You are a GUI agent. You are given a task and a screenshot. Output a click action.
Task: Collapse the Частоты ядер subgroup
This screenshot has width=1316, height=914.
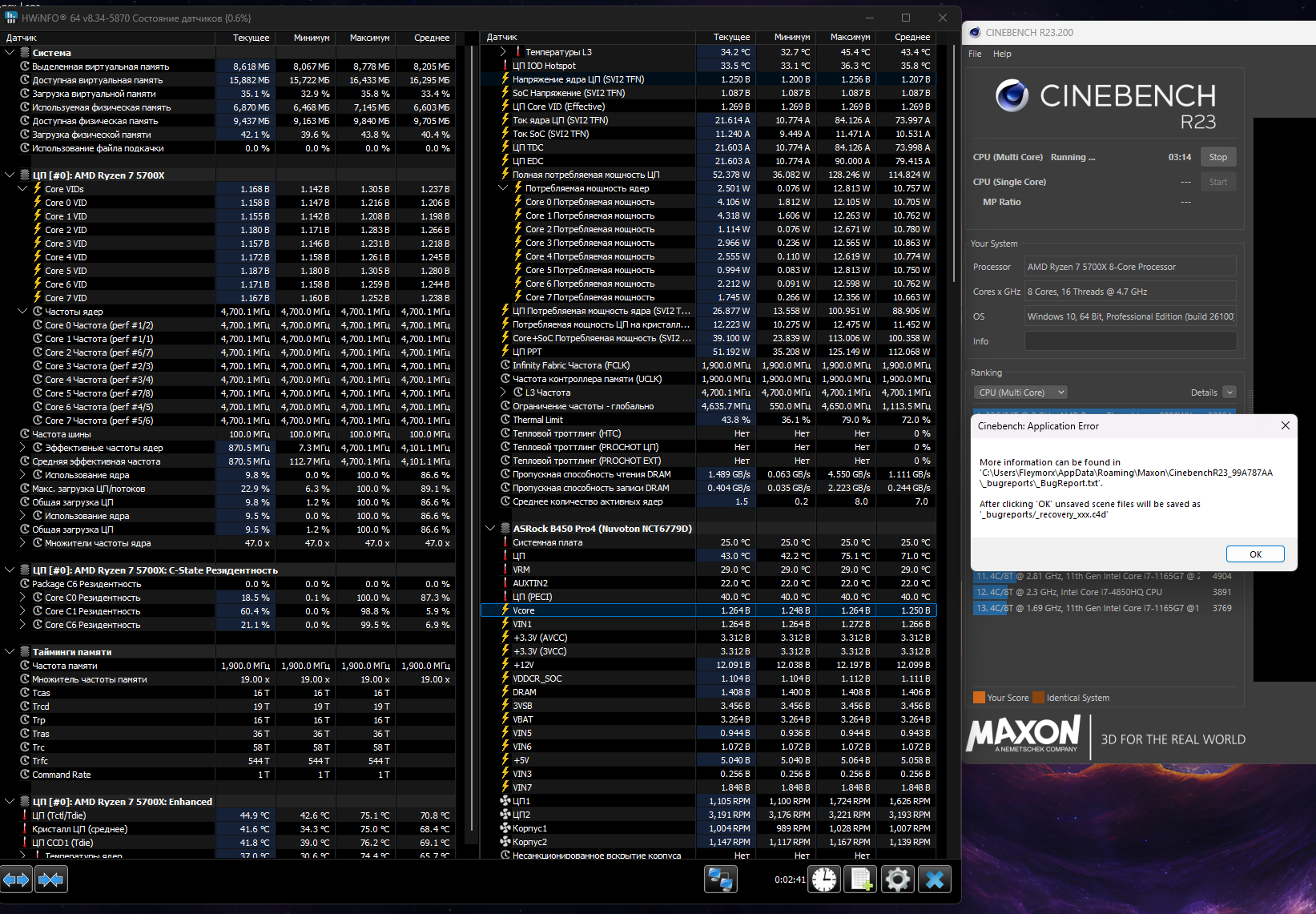click(x=22, y=312)
